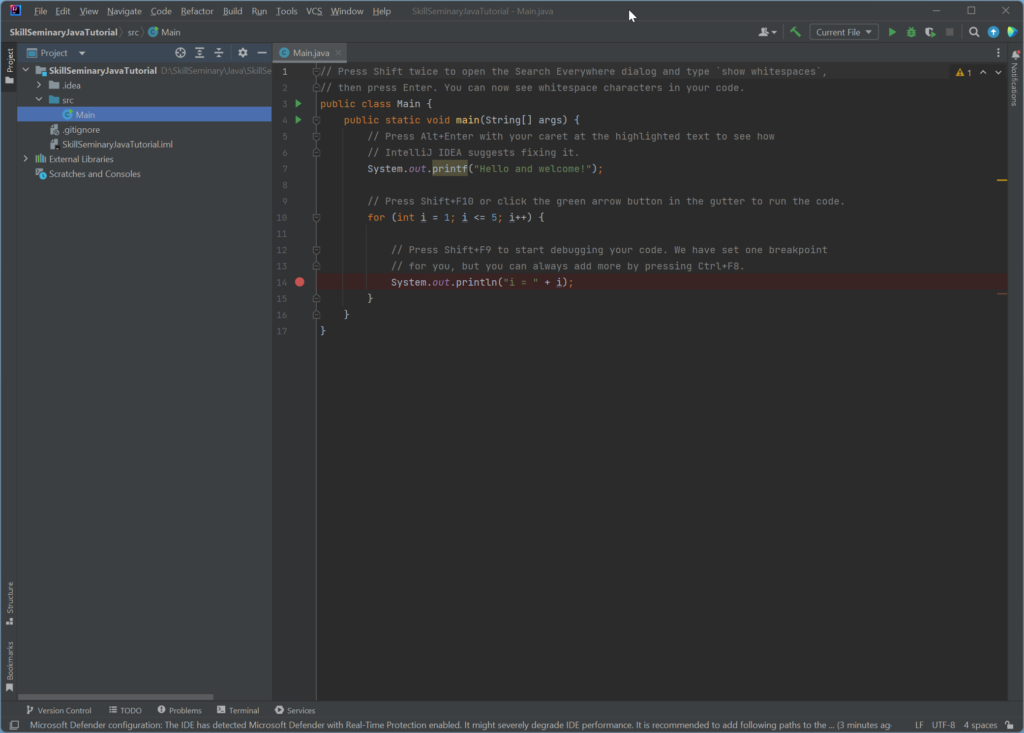This screenshot has width=1024, height=733.
Task: Open the VCS menu
Action: (x=314, y=11)
